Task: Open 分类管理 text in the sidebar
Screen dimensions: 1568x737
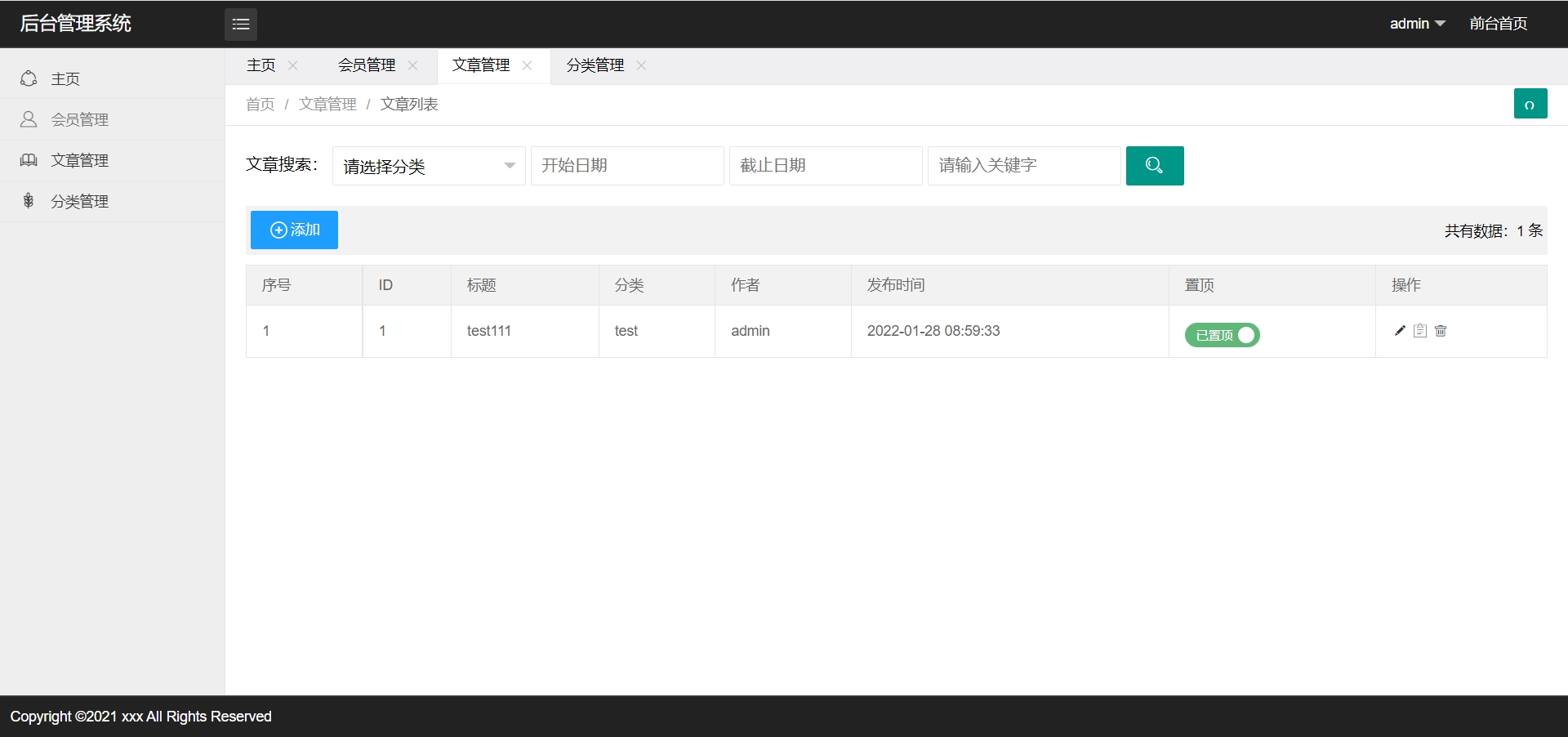Action: tap(80, 202)
